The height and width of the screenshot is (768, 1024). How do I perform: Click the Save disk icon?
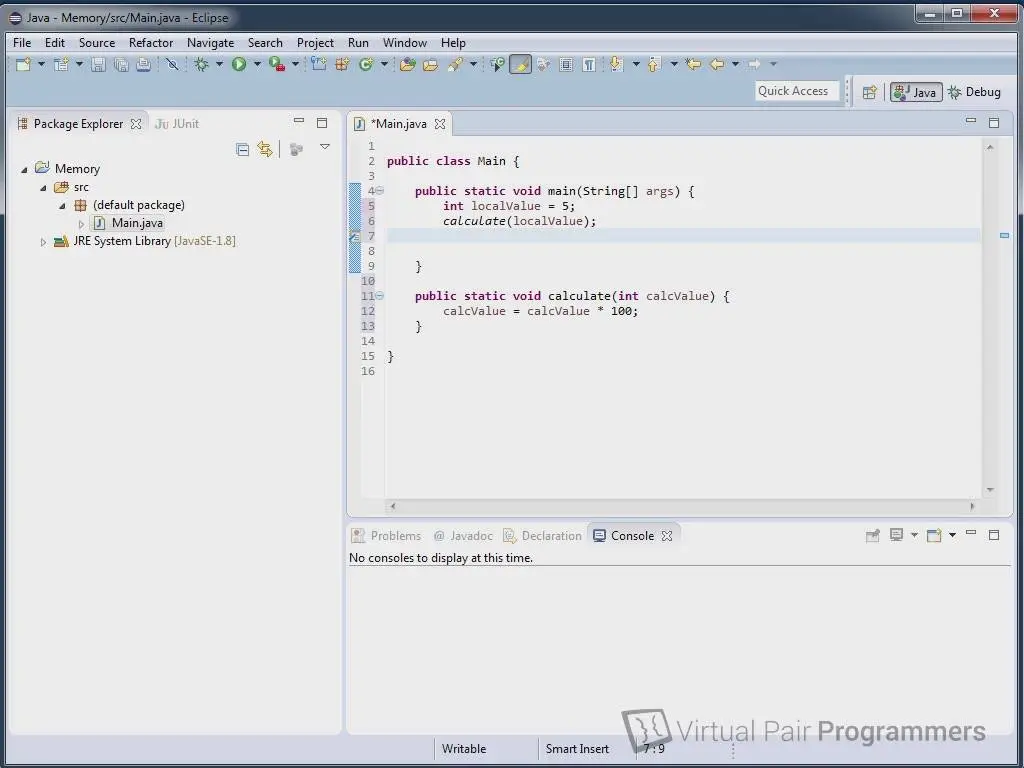pyautogui.click(x=98, y=64)
